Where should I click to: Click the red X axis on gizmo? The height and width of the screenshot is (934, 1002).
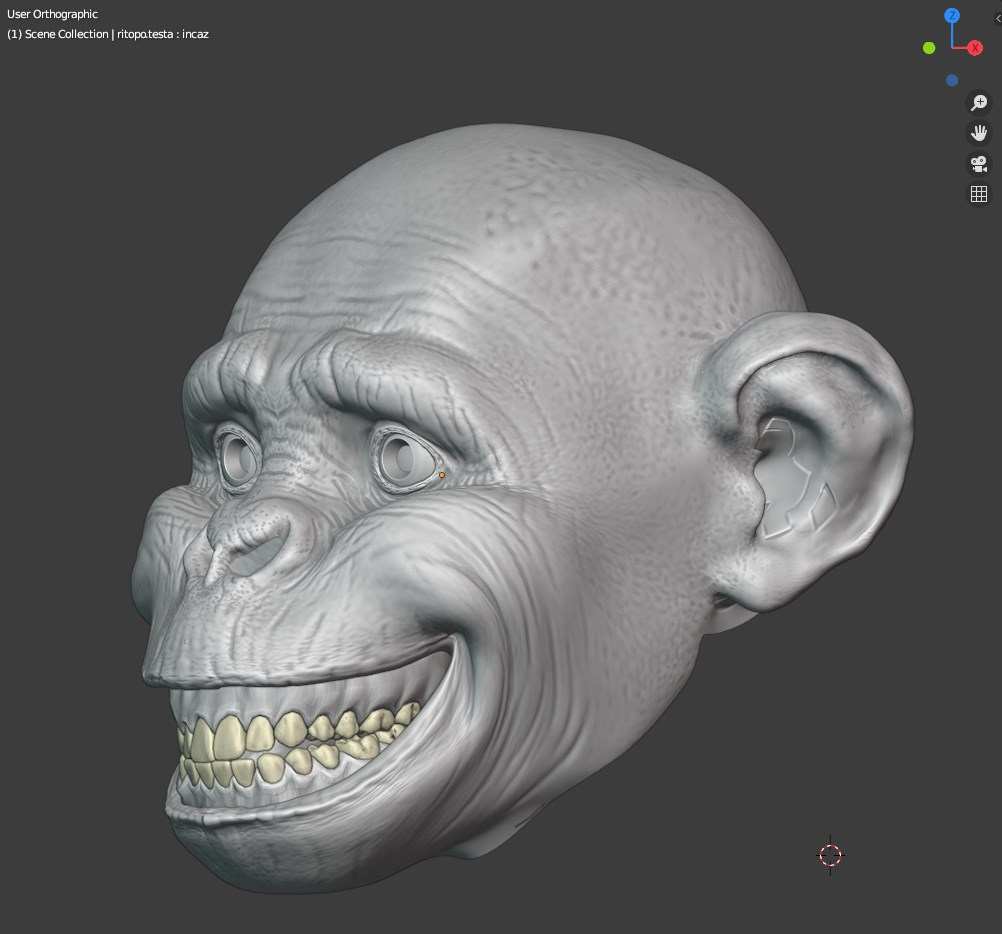click(x=975, y=48)
